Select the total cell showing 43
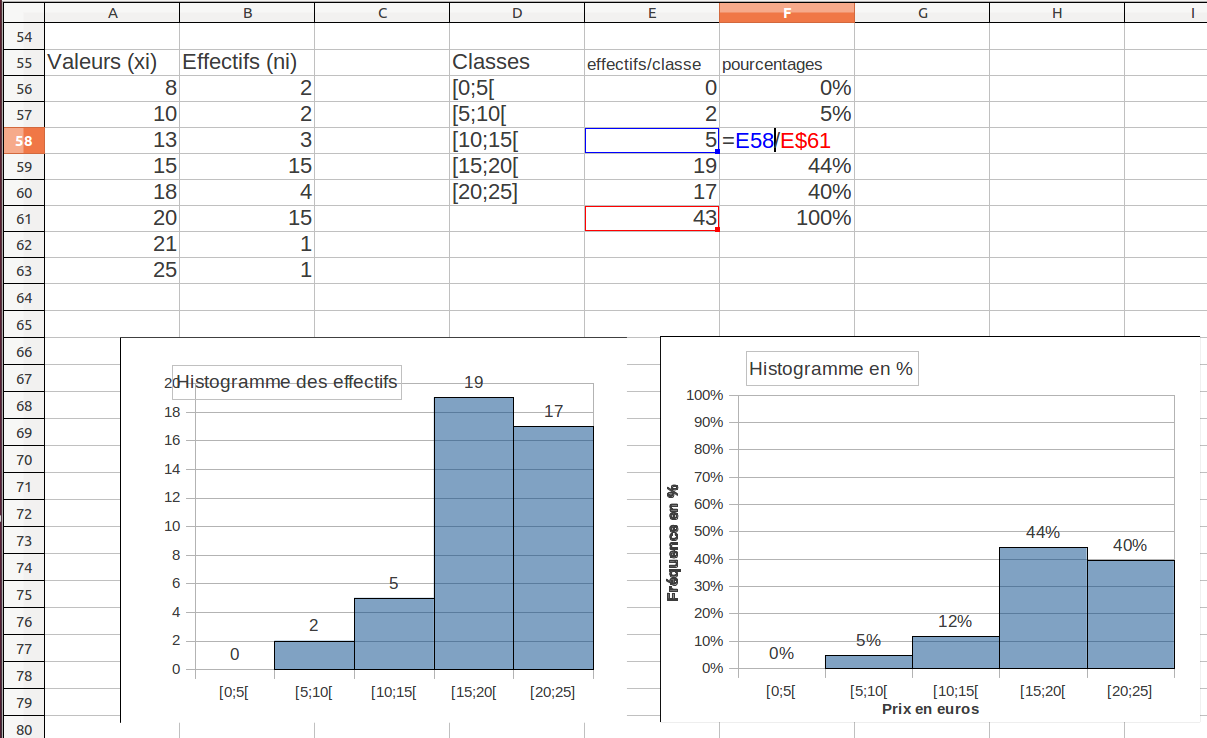This screenshot has height=738, width=1207. [651, 218]
